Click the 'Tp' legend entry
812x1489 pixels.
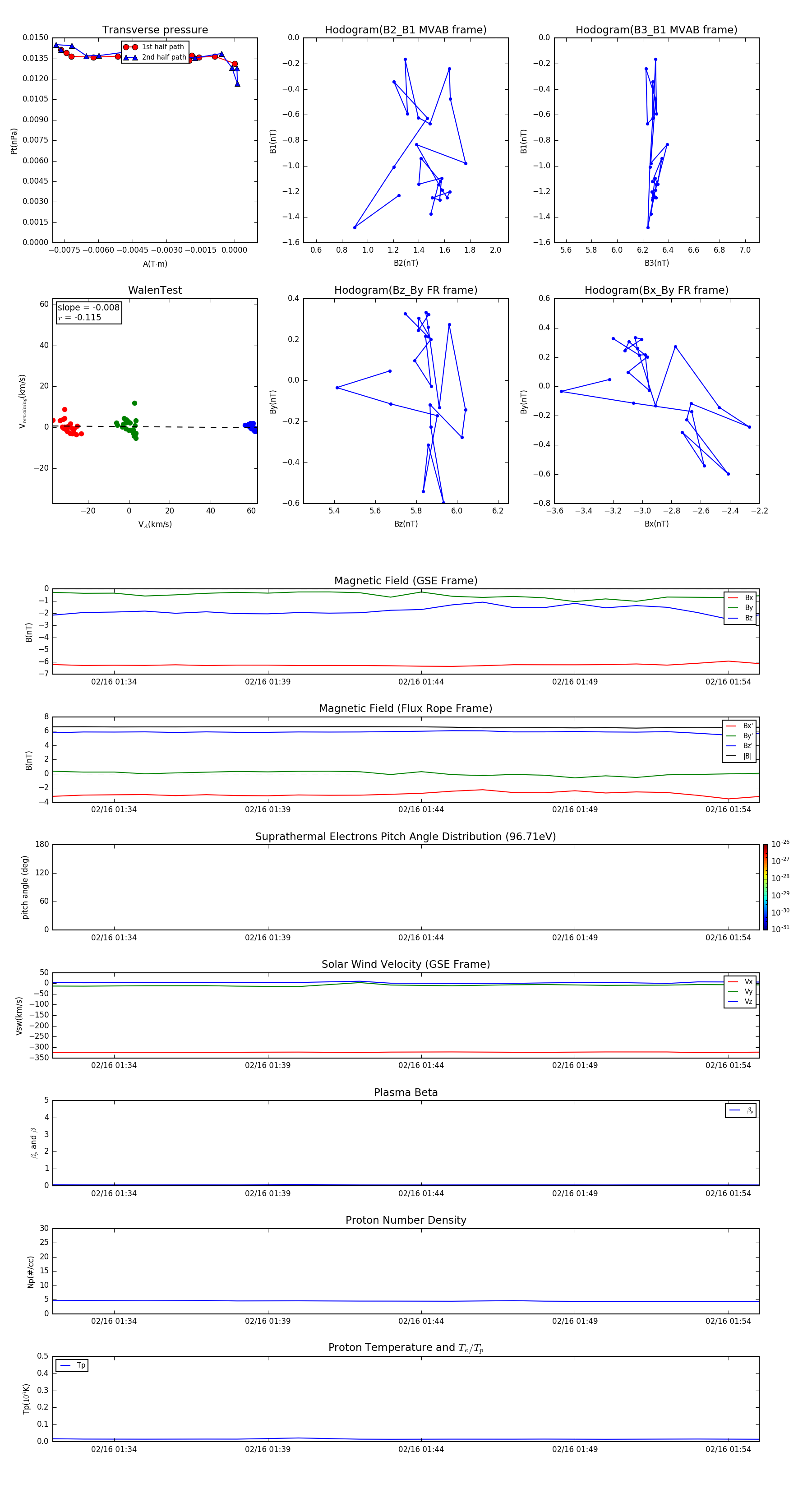click(x=72, y=1365)
